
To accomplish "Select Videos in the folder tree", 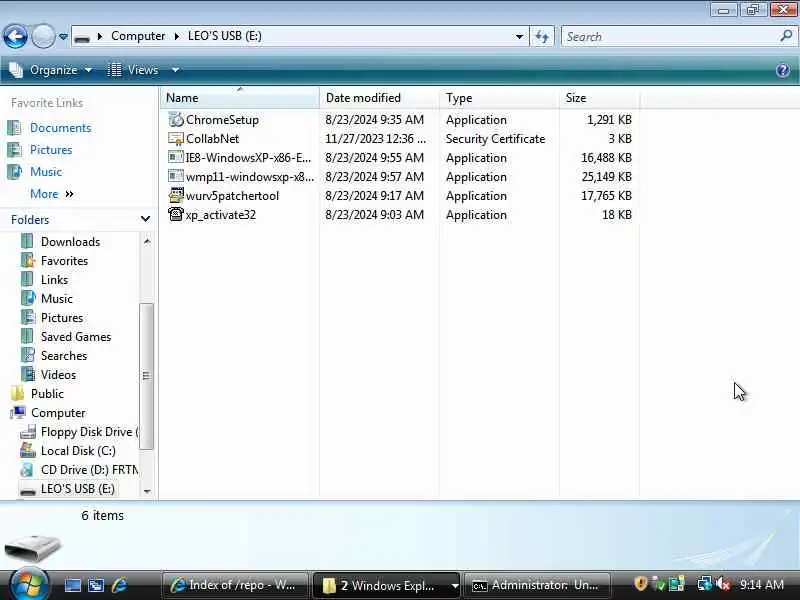I will 58,374.
